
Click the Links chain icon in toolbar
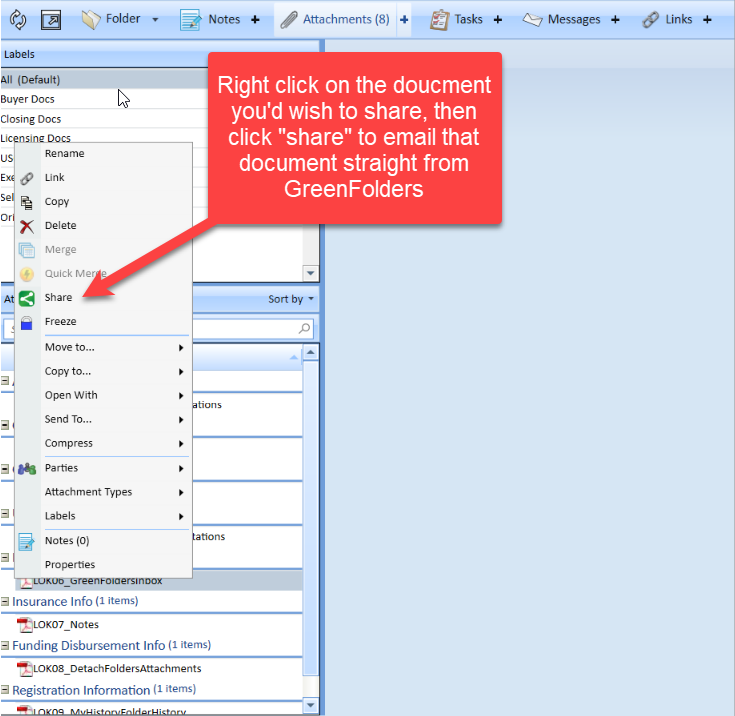[651, 20]
